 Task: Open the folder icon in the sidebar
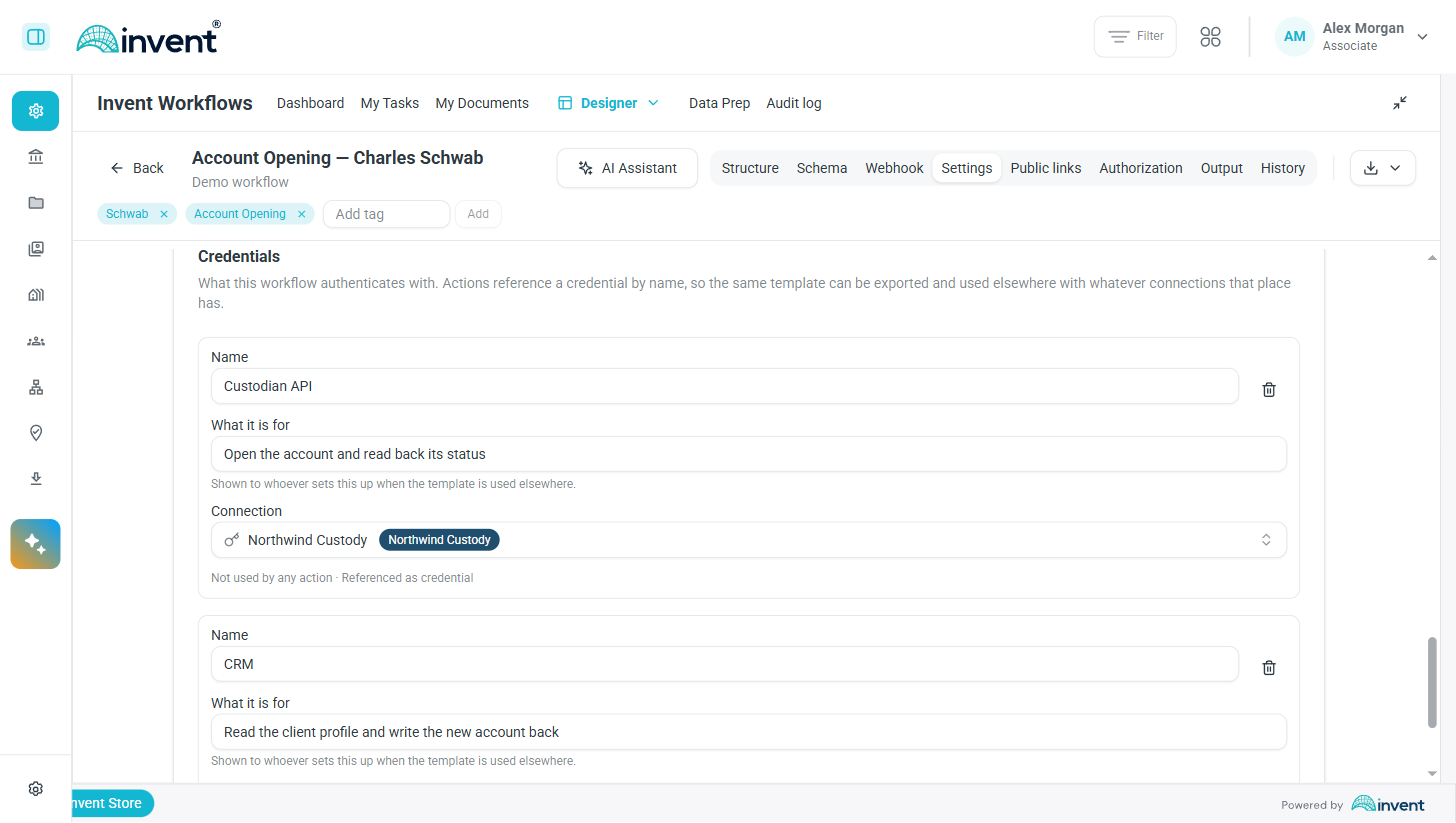click(36, 203)
